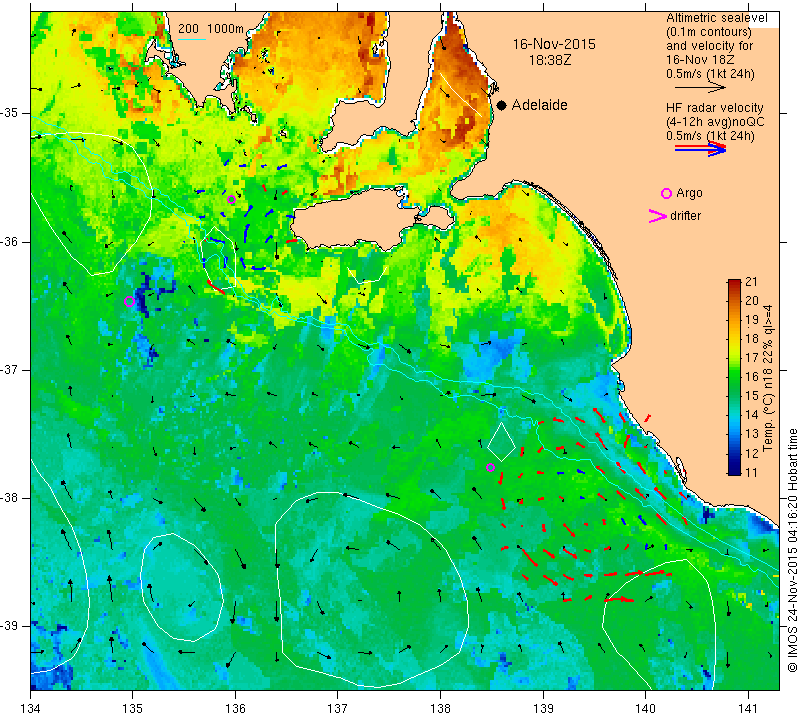This screenshot has height=720, width=800.
Task: Click the date text 16-Nov-2015
Action: tap(554, 44)
